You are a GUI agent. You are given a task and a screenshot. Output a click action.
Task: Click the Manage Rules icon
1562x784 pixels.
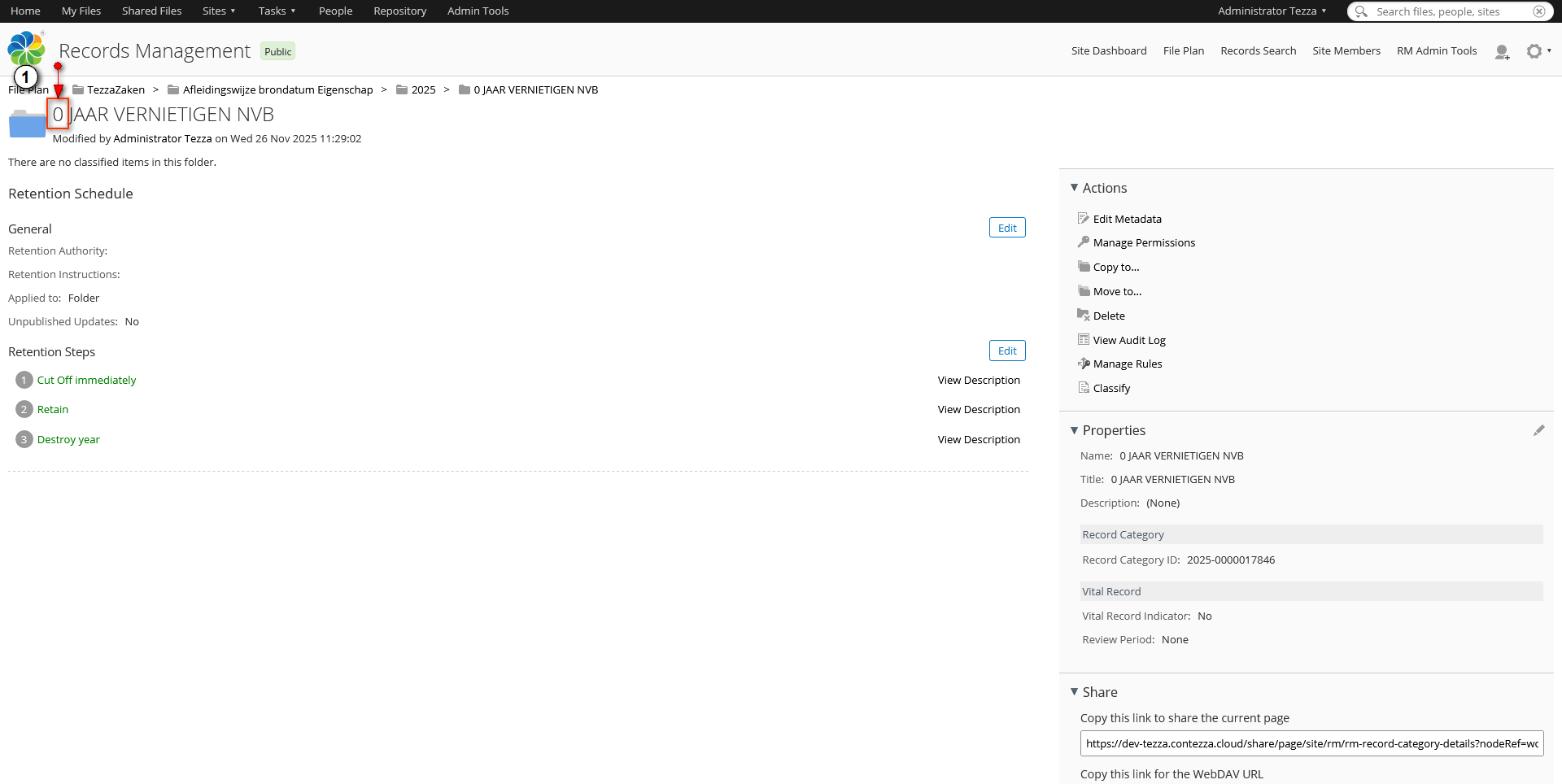pyautogui.click(x=1084, y=364)
